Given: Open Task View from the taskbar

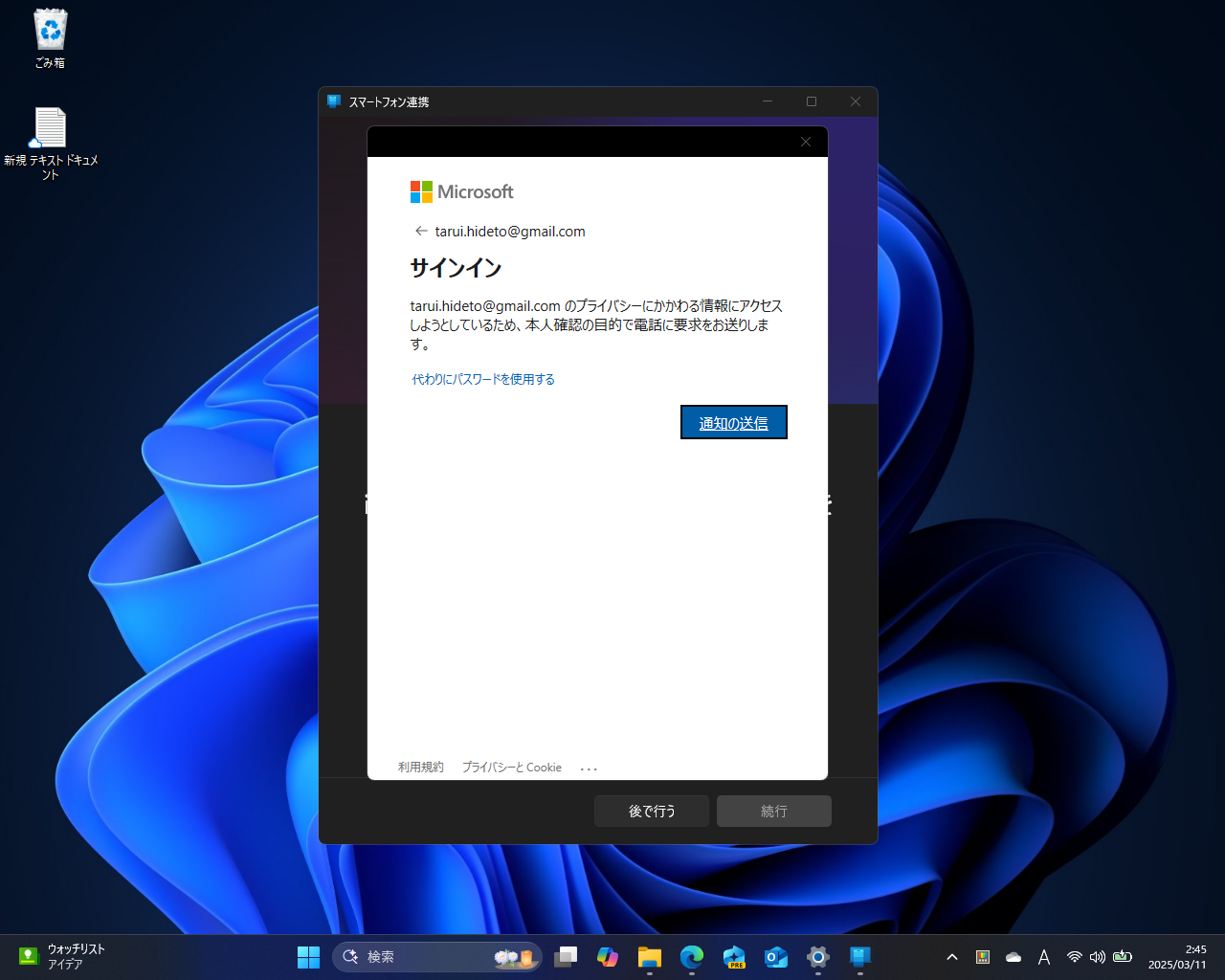Looking at the screenshot, I should [566, 956].
